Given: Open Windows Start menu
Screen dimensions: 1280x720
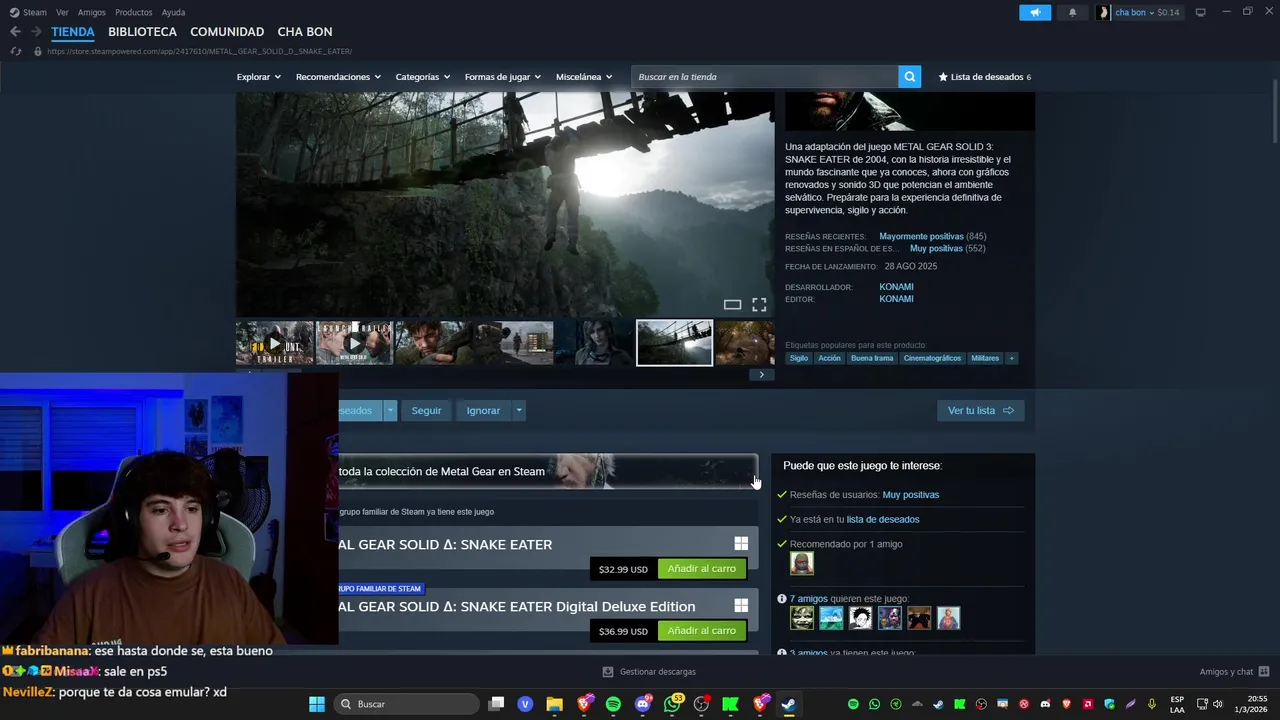Looking at the screenshot, I should click(316, 704).
